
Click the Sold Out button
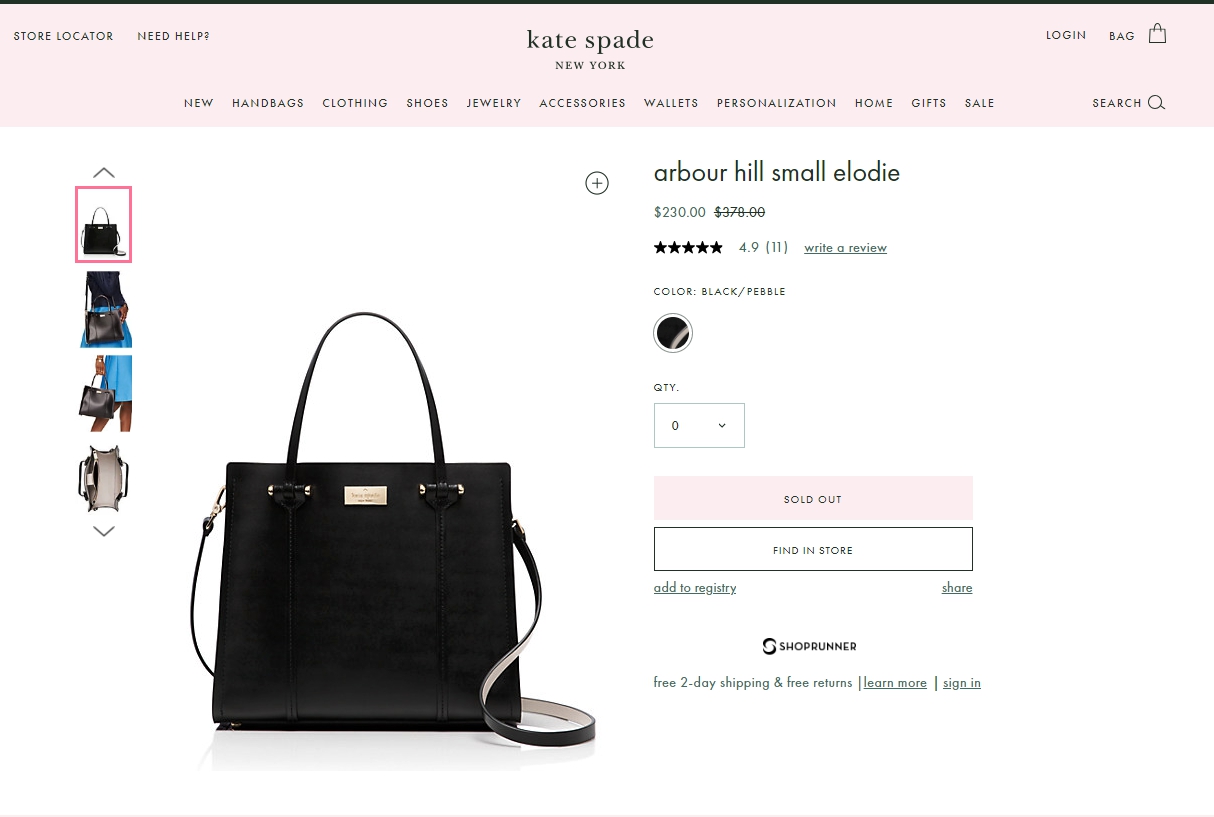pyautogui.click(x=813, y=498)
